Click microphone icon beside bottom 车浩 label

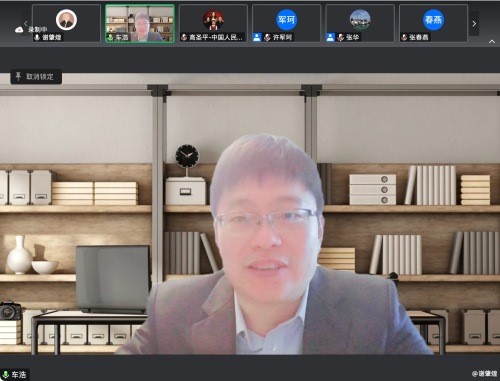tap(6, 375)
